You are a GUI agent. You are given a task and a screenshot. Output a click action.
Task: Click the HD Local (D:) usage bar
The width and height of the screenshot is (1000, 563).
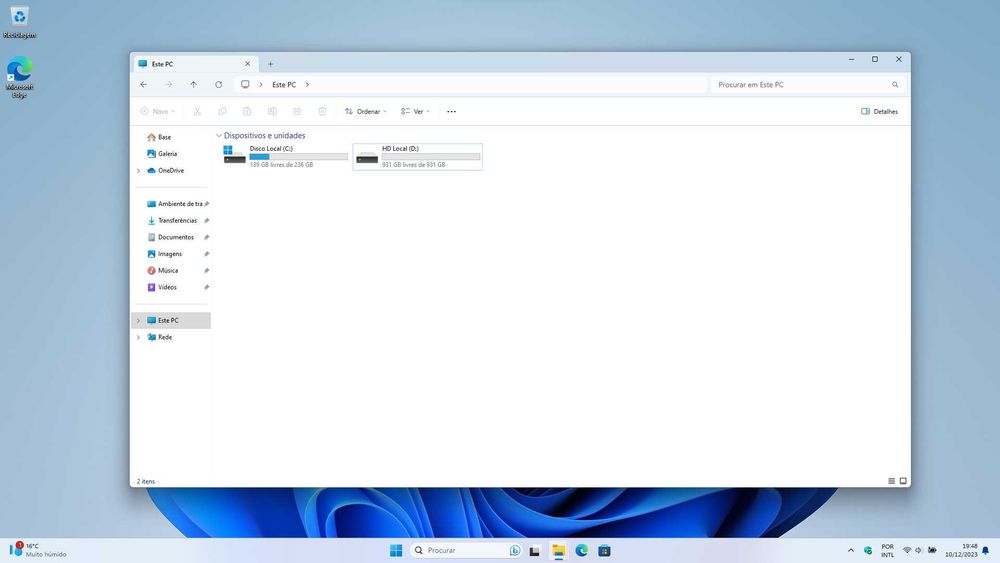[x=431, y=156]
